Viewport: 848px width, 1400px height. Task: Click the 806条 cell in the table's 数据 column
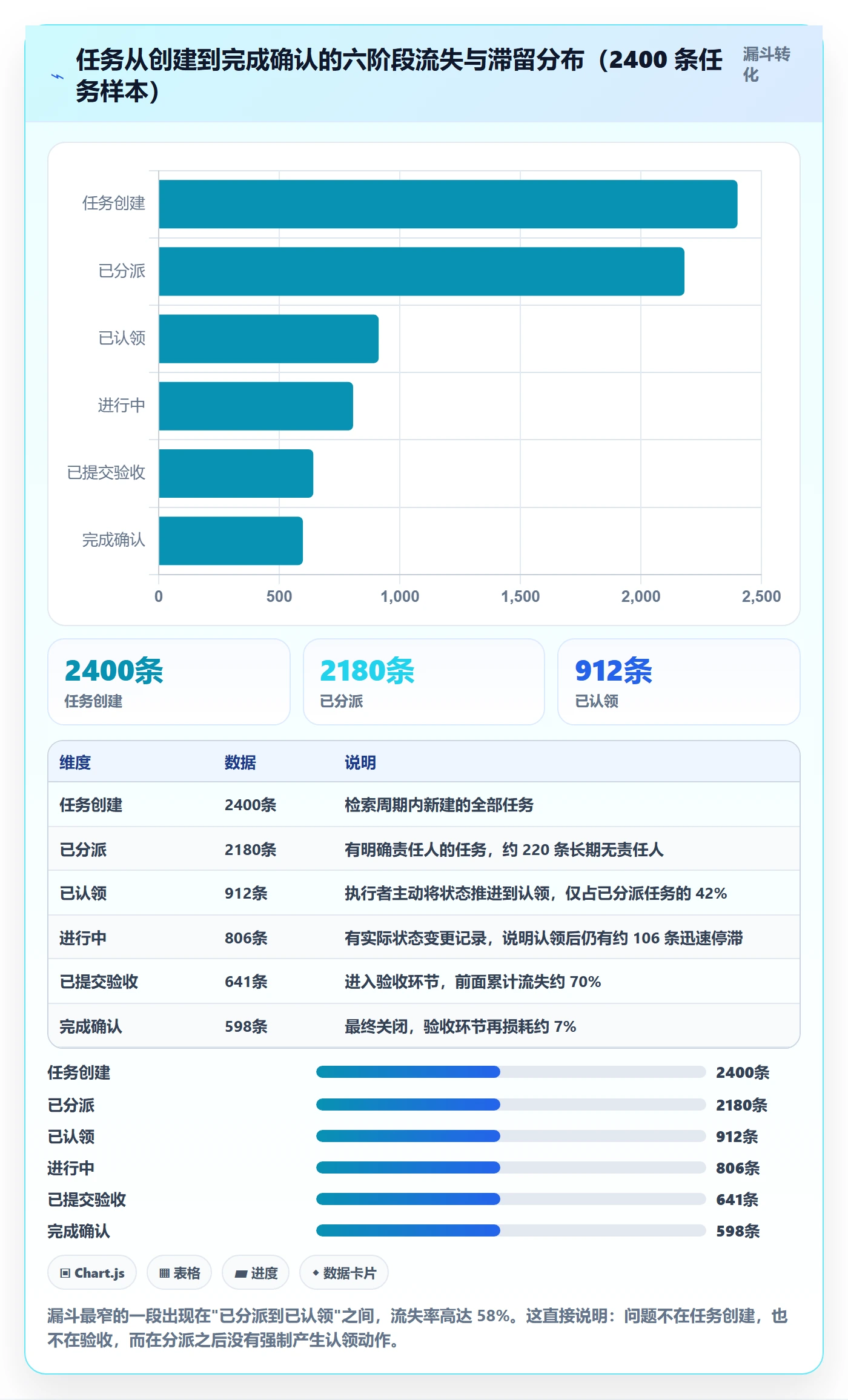click(246, 938)
